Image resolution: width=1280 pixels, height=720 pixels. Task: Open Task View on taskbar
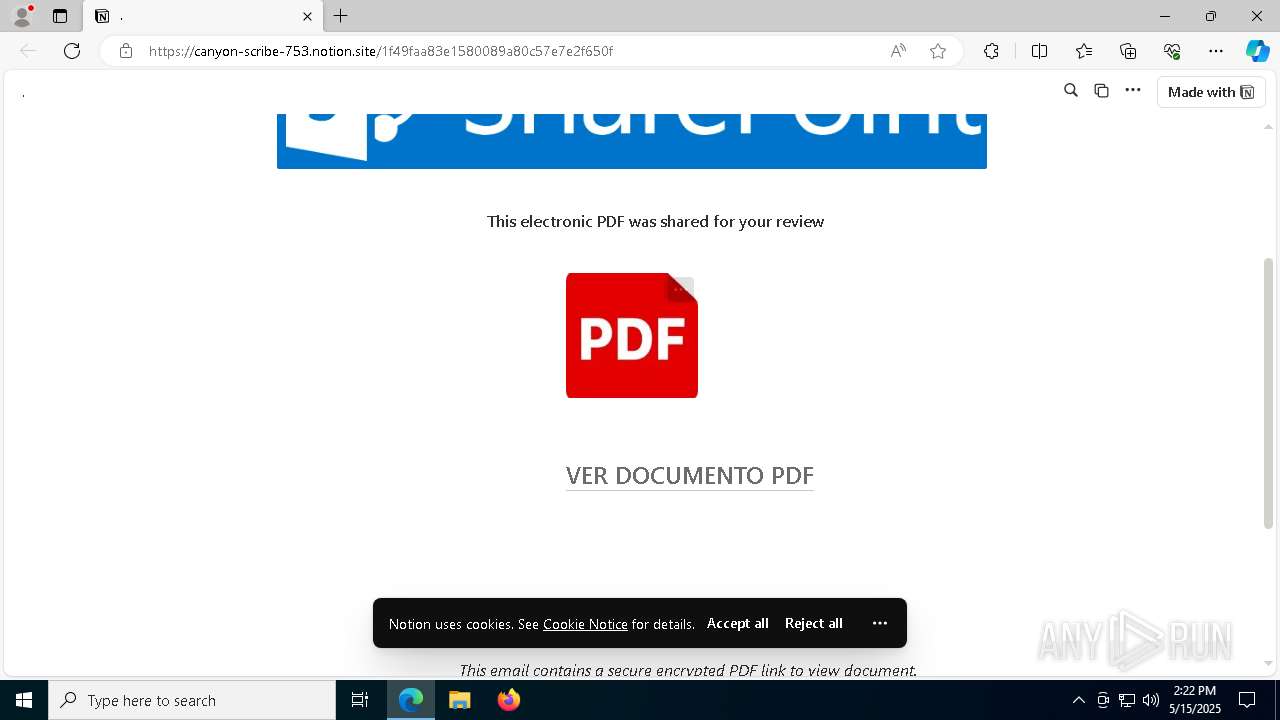(x=360, y=700)
